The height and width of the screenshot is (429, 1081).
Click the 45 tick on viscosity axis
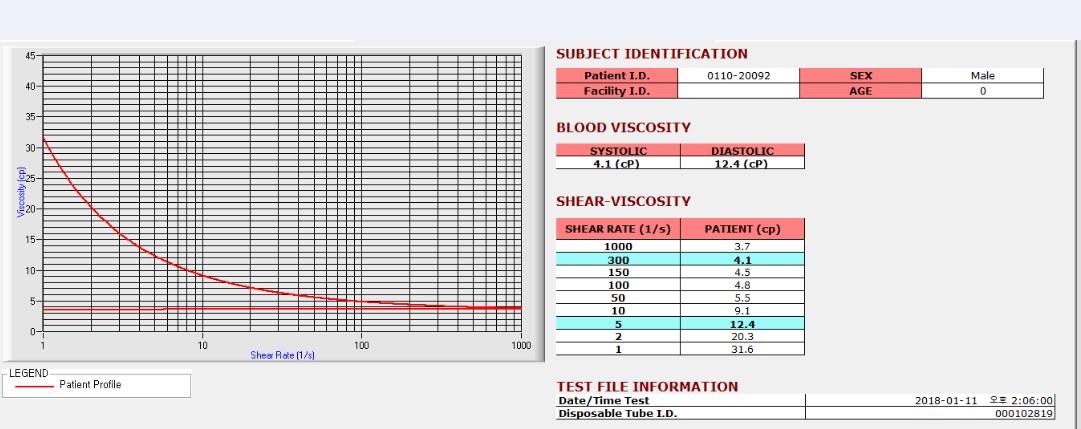[30, 56]
